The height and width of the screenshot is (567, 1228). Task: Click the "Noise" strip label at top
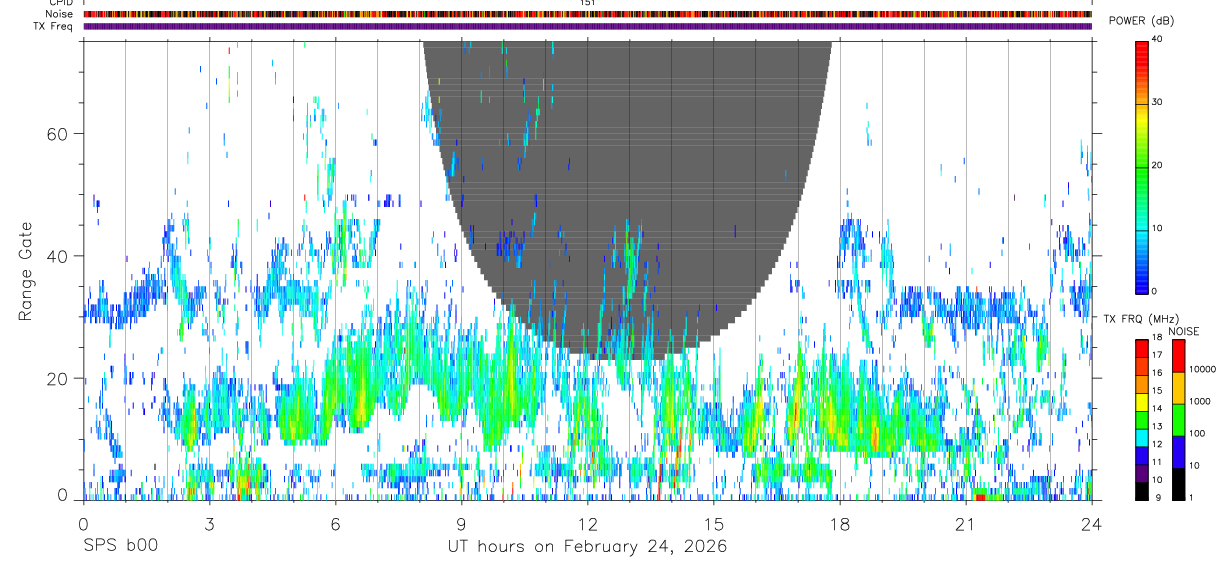pyautogui.click(x=59, y=14)
